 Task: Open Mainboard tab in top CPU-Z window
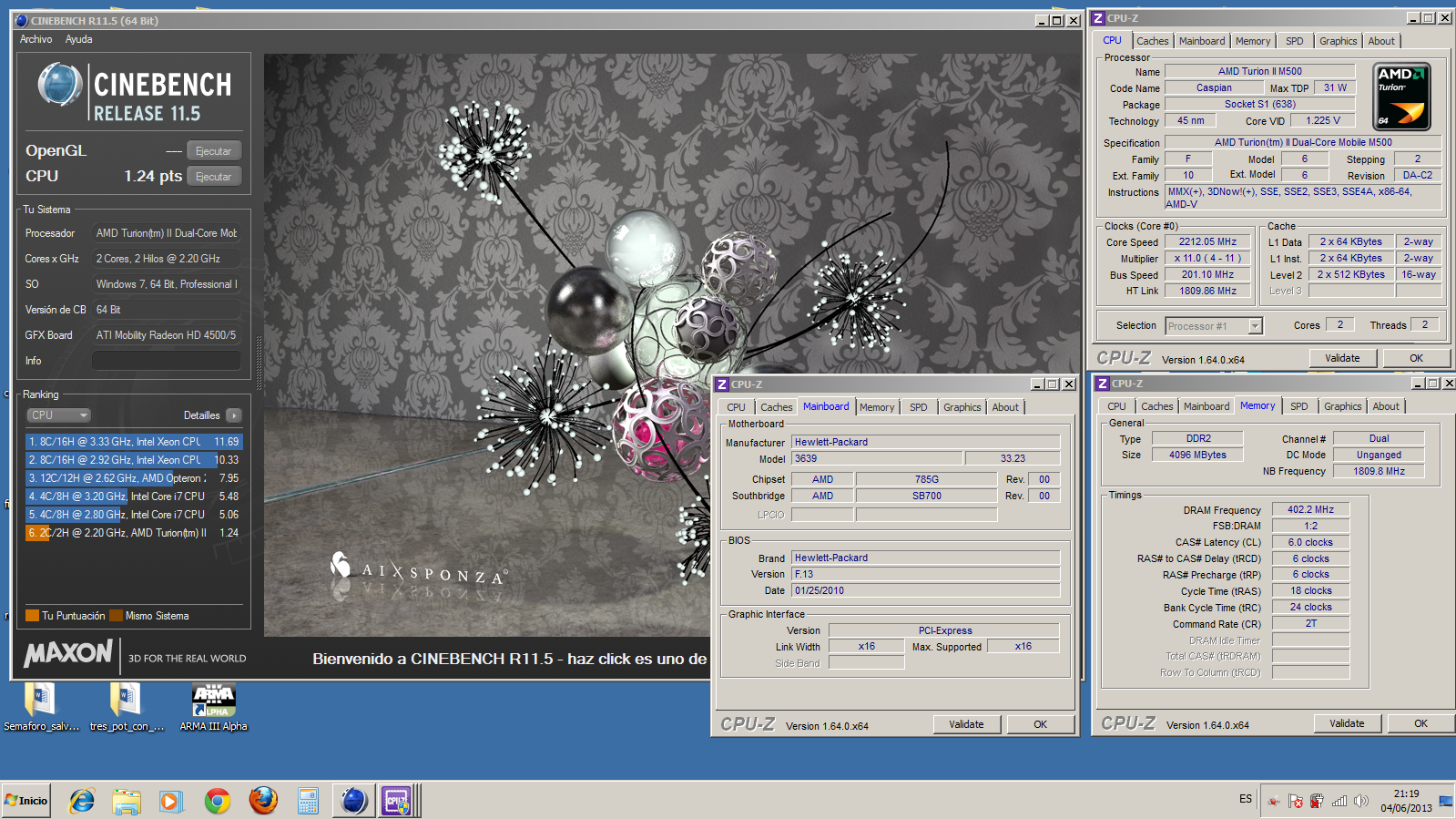coord(1202,41)
